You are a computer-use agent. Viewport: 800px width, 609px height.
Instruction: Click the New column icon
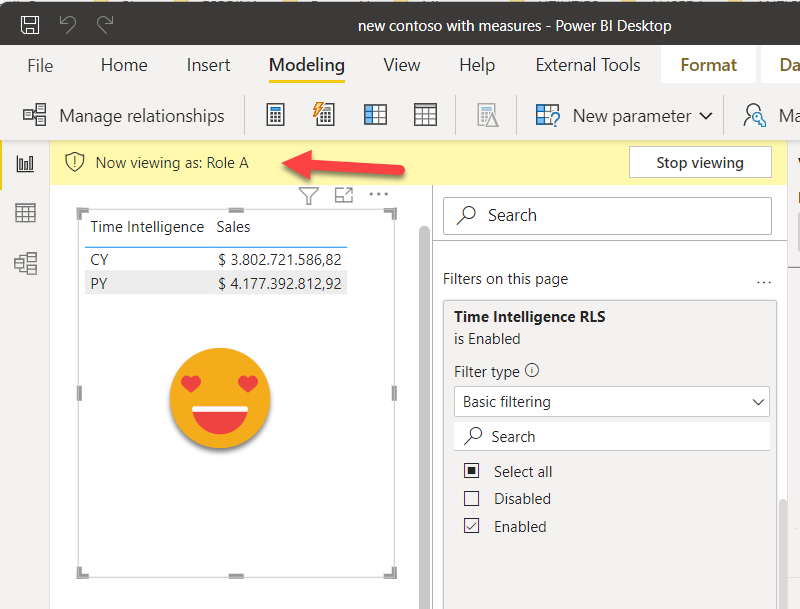coord(375,115)
